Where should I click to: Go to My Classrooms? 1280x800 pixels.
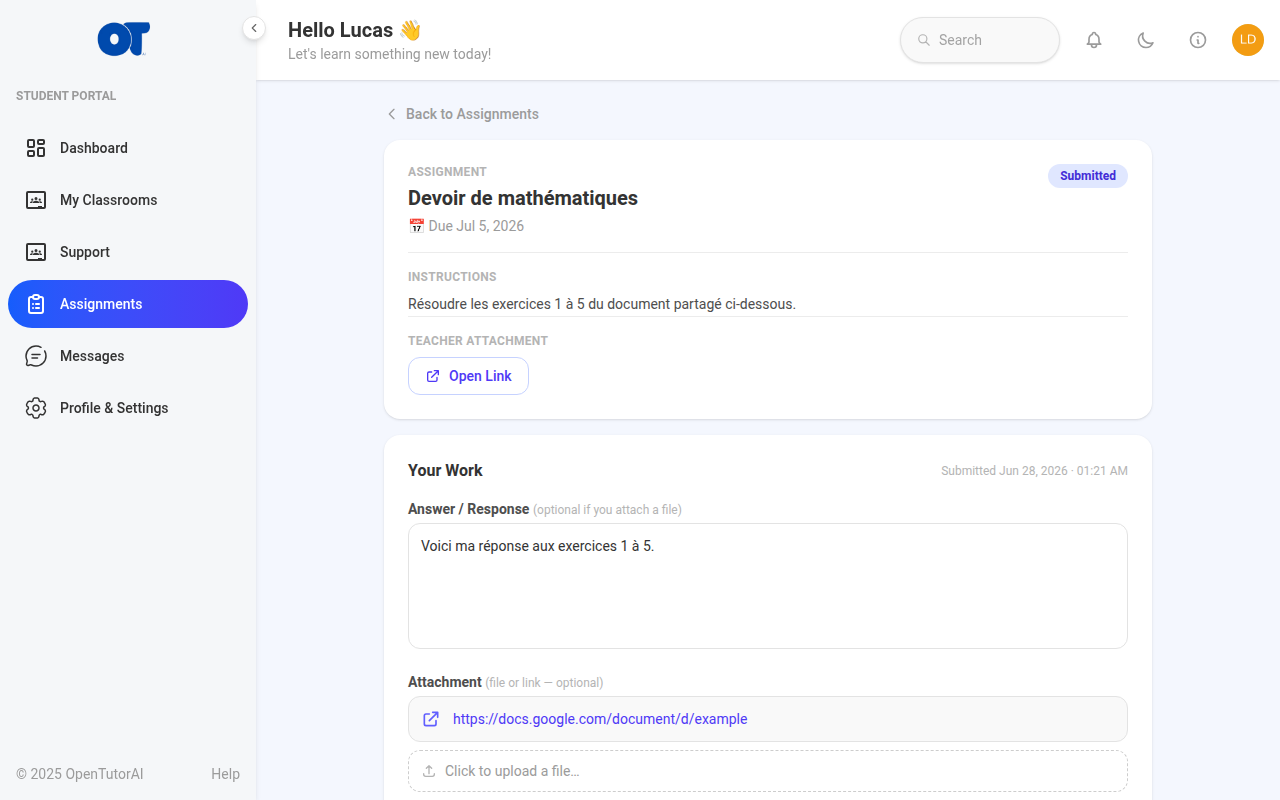point(128,200)
